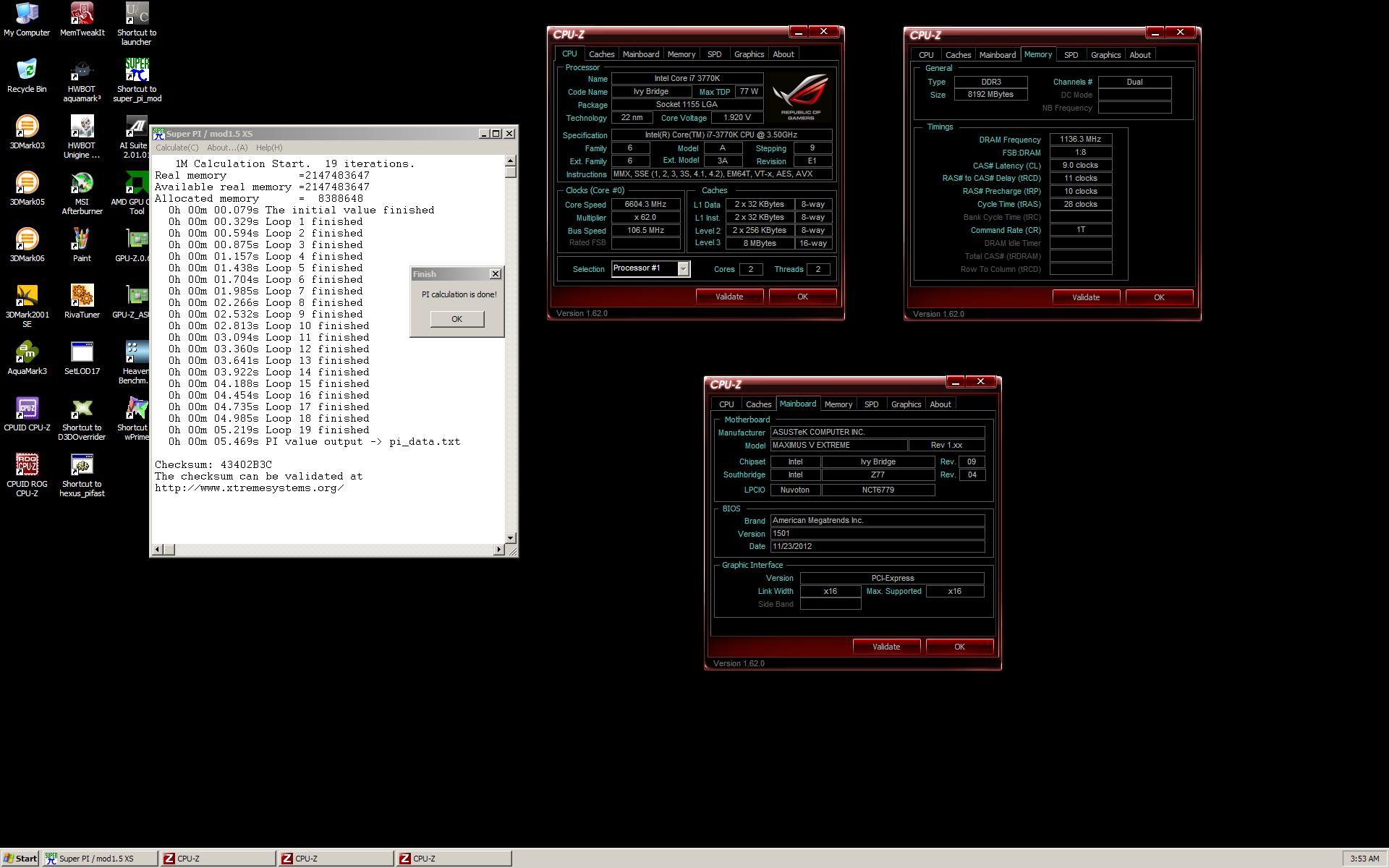1389x868 pixels.
Task: Open the GPU-Z.0.6 desktop icon
Action: [133, 246]
